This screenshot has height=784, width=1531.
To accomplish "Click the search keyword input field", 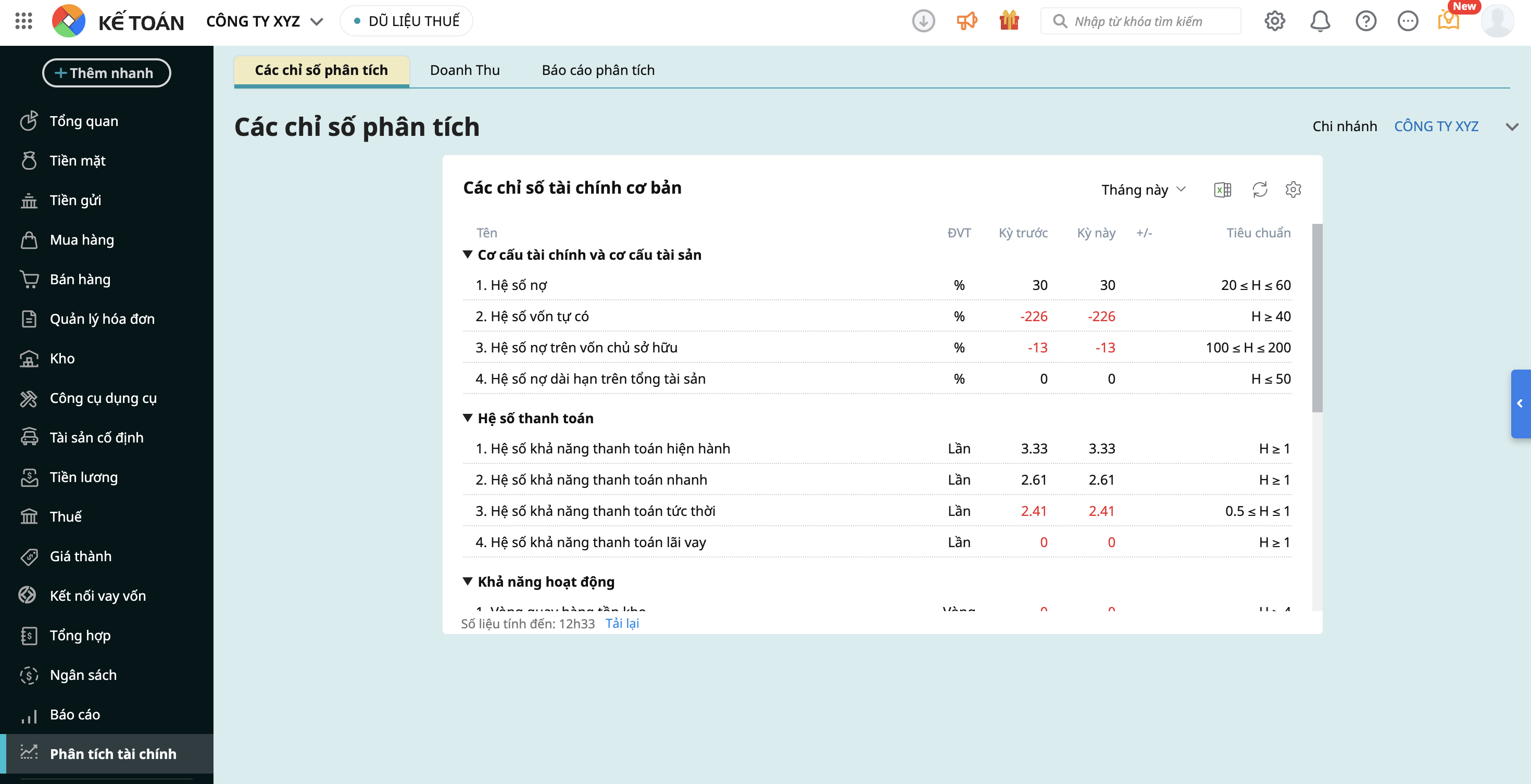I will click(1140, 21).
